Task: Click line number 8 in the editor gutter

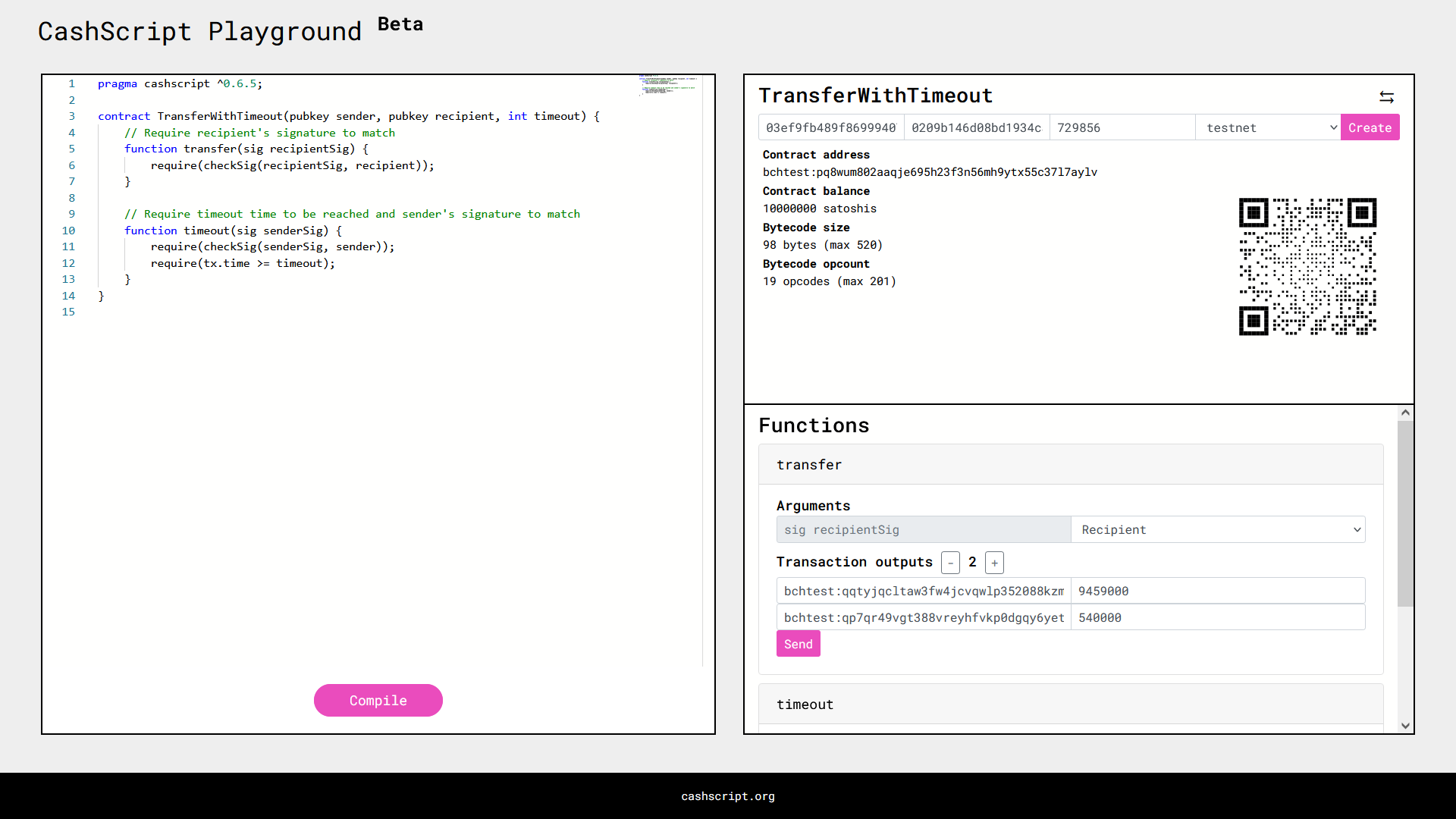Action: pos(71,198)
